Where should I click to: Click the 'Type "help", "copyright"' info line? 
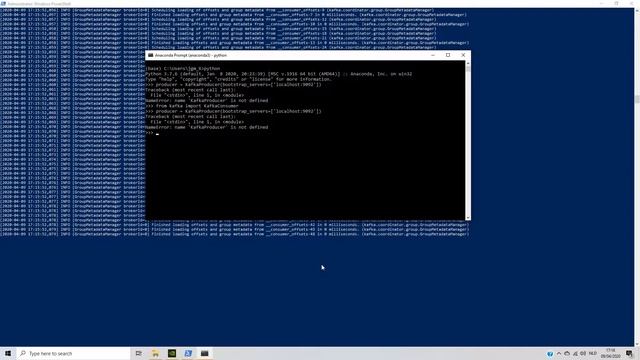[x=238, y=79]
